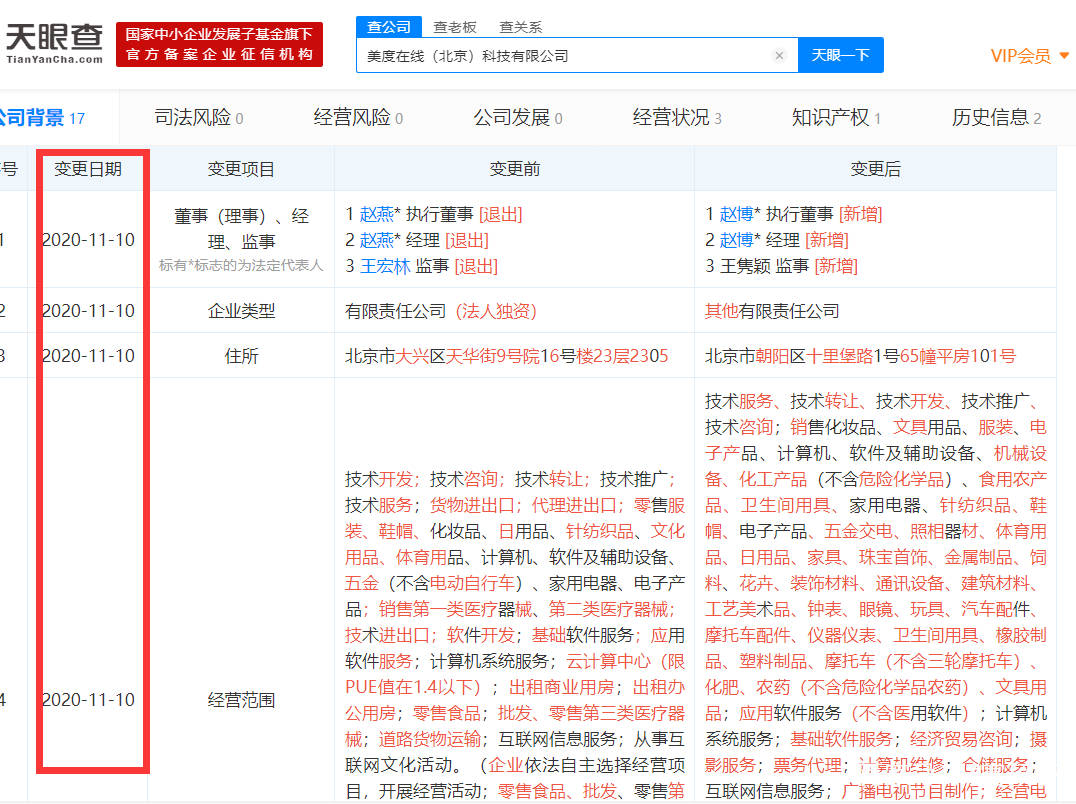The image size is (1076, 804).
Task: Click the 标有*标志的为法定代表人 note
Action: click(241, 265)
